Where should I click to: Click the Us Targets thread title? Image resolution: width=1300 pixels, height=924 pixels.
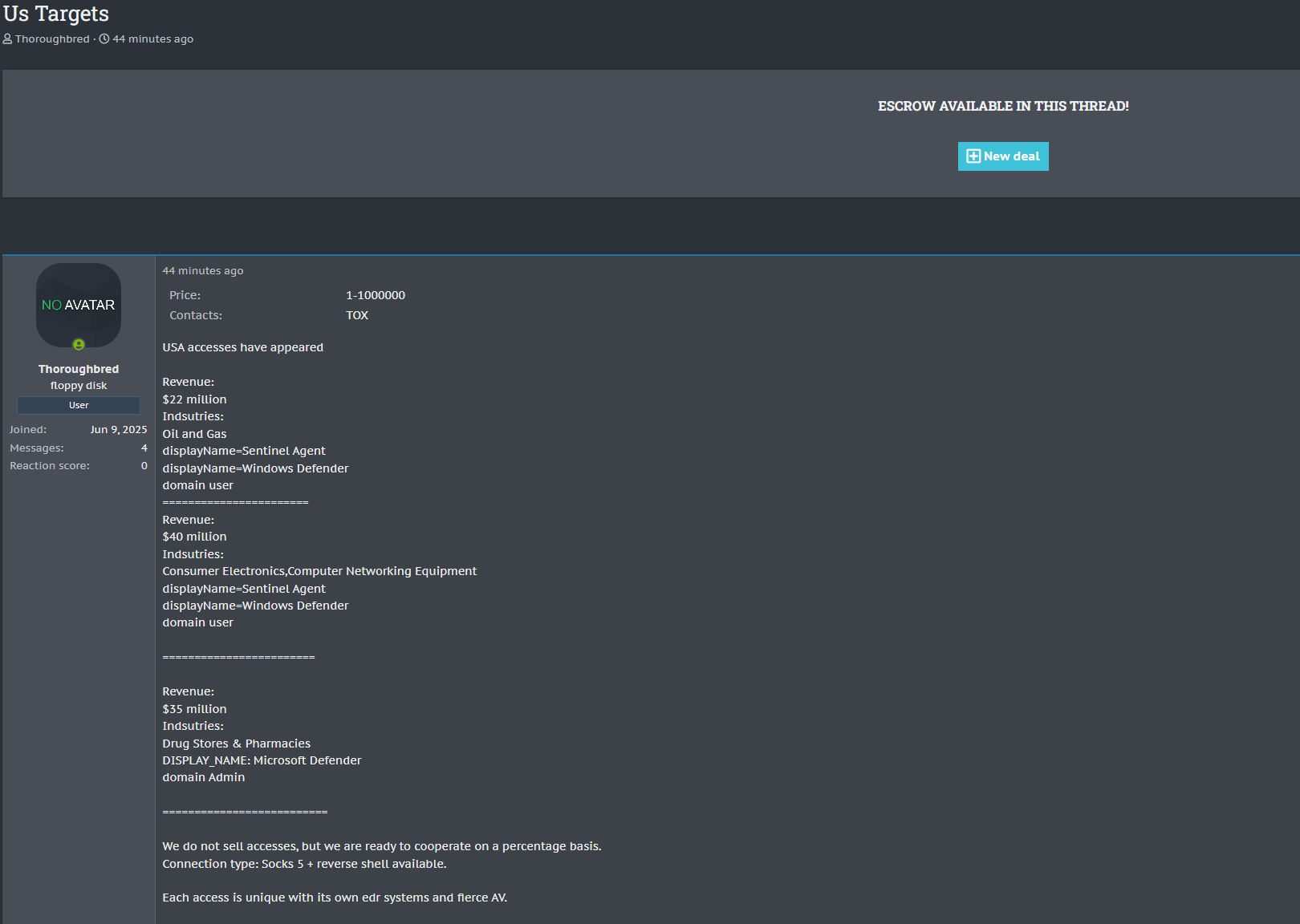(x=56, y=14)
